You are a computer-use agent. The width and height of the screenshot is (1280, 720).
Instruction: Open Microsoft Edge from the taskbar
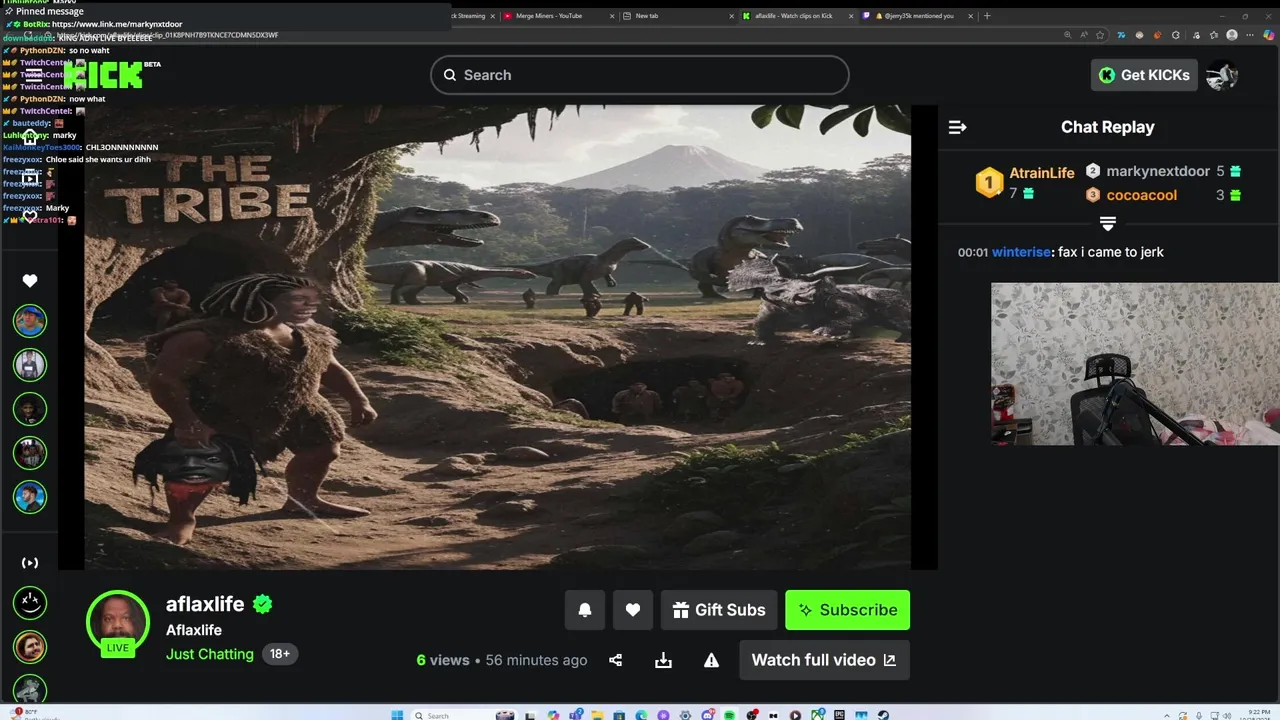point(643,715)
